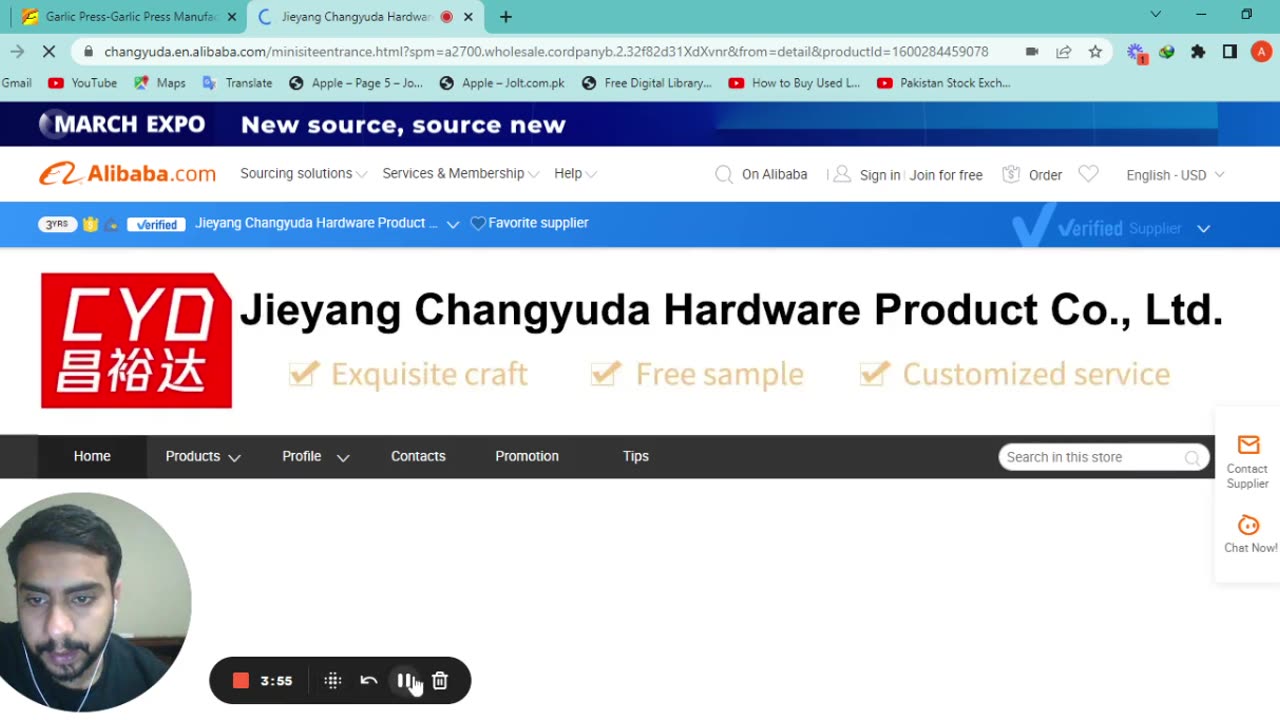The image size is (1280, 720).
Task: Close the Jieyang Changyuda tab
Action: pyautogui.click(x=468, y=17)
